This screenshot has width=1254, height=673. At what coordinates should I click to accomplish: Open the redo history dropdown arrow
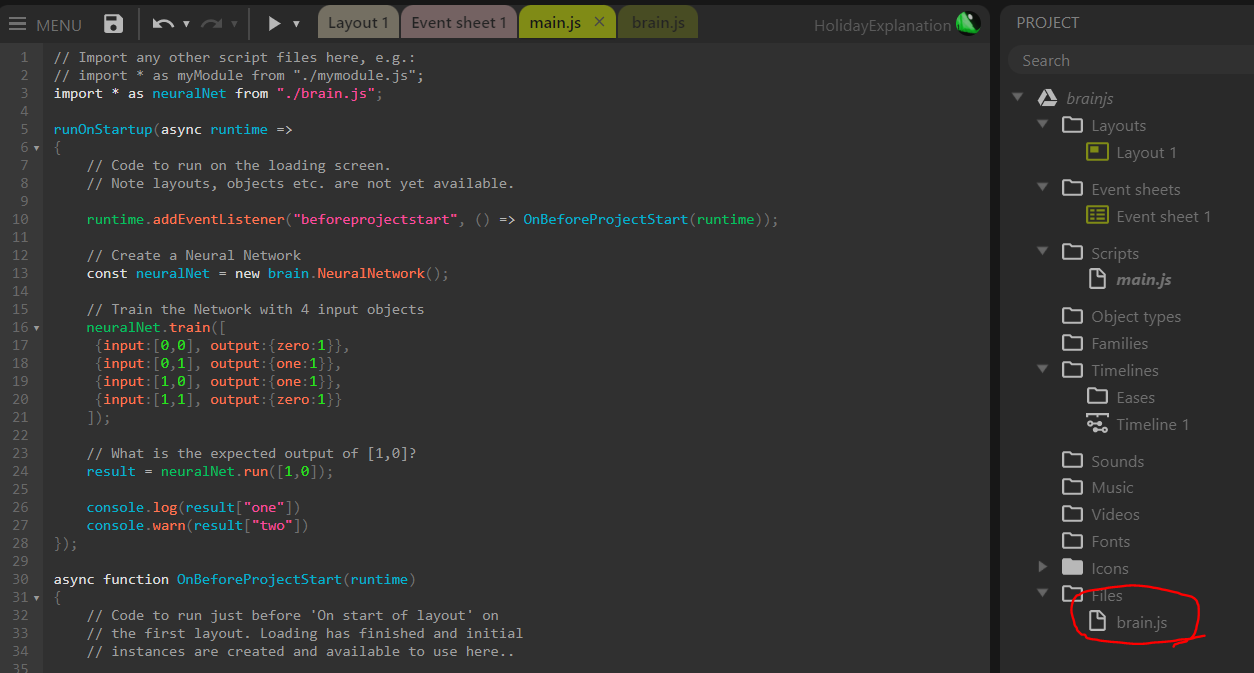235,24
